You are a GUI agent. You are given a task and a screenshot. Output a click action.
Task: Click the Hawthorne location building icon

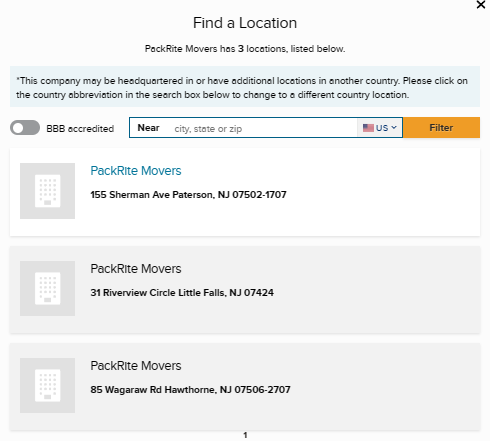click(x=47, y=385)
